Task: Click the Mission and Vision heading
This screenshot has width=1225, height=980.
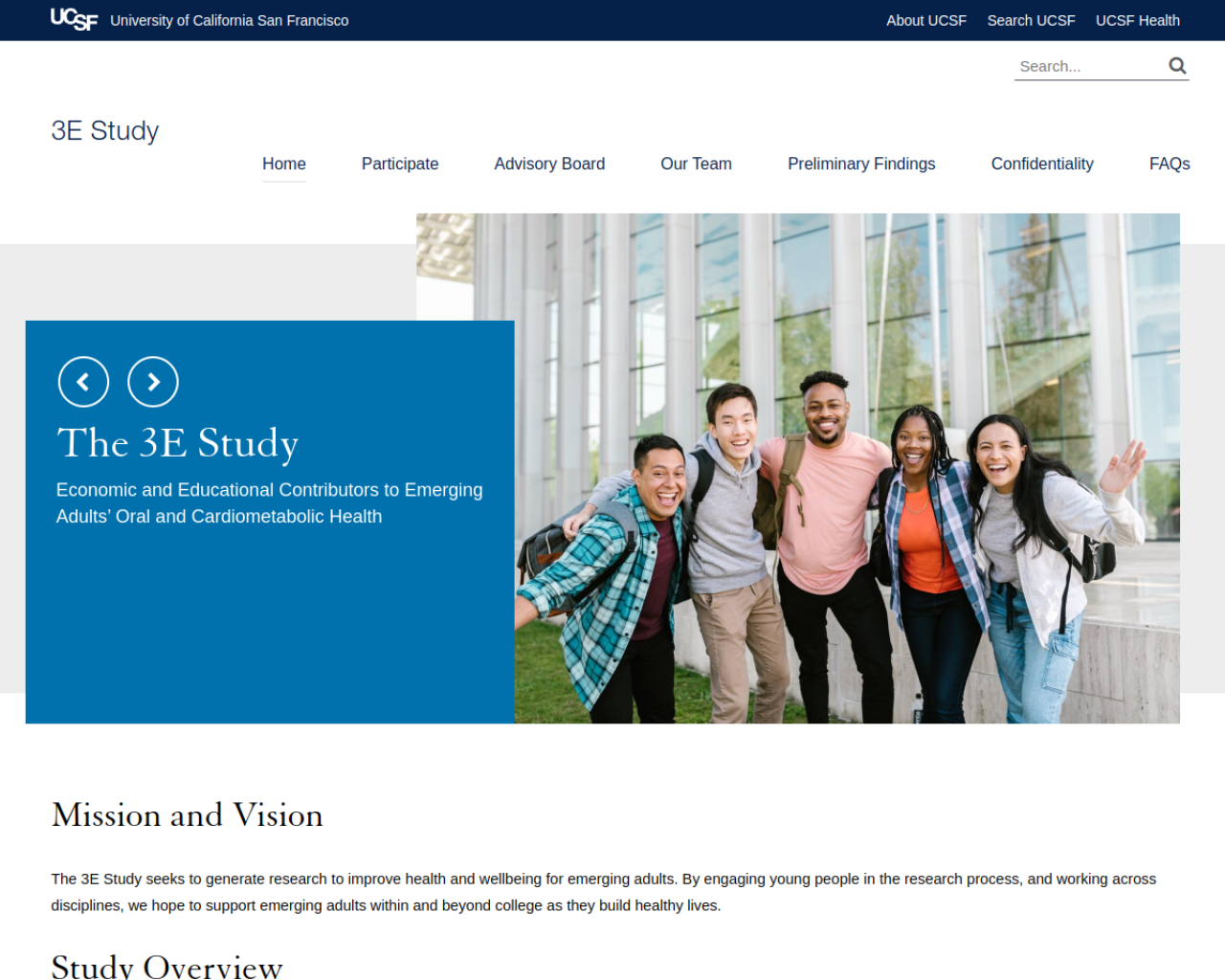Action: [188, 814]
